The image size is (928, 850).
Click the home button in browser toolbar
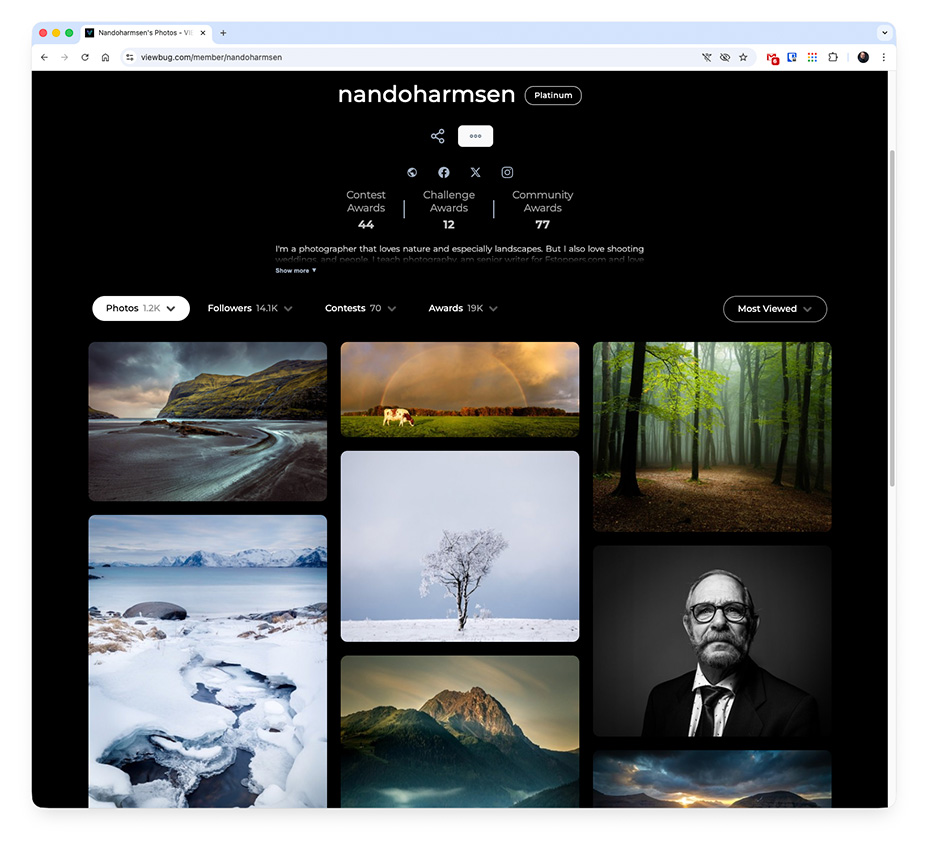click(105, 58)
